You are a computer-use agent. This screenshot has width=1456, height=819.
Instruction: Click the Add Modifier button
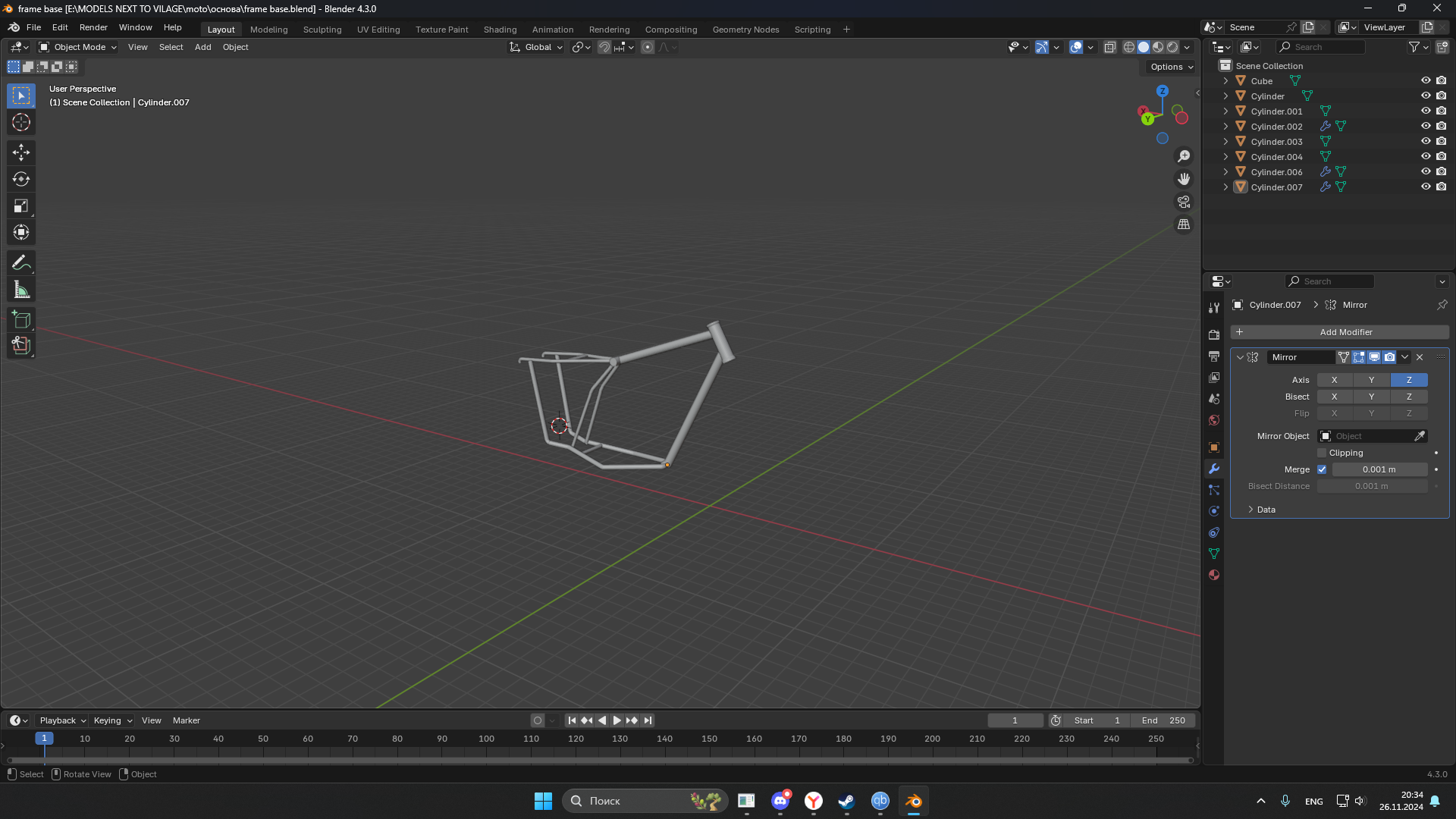1340,332
